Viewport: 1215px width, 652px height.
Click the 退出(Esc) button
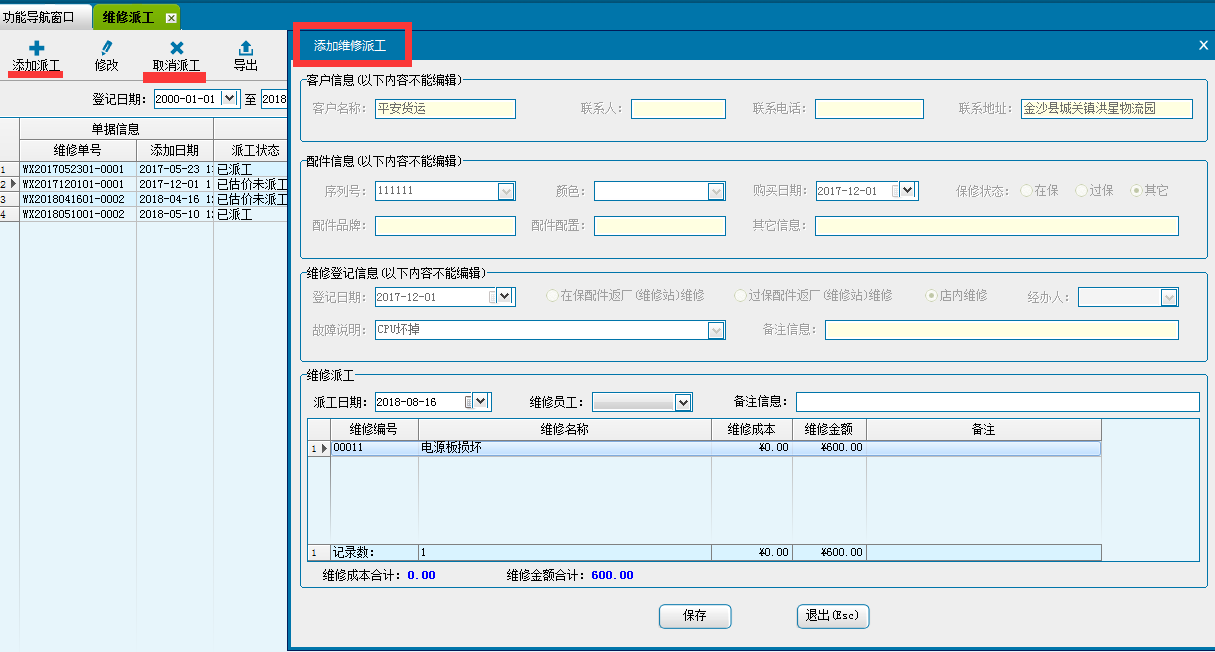tap(832, 616)
